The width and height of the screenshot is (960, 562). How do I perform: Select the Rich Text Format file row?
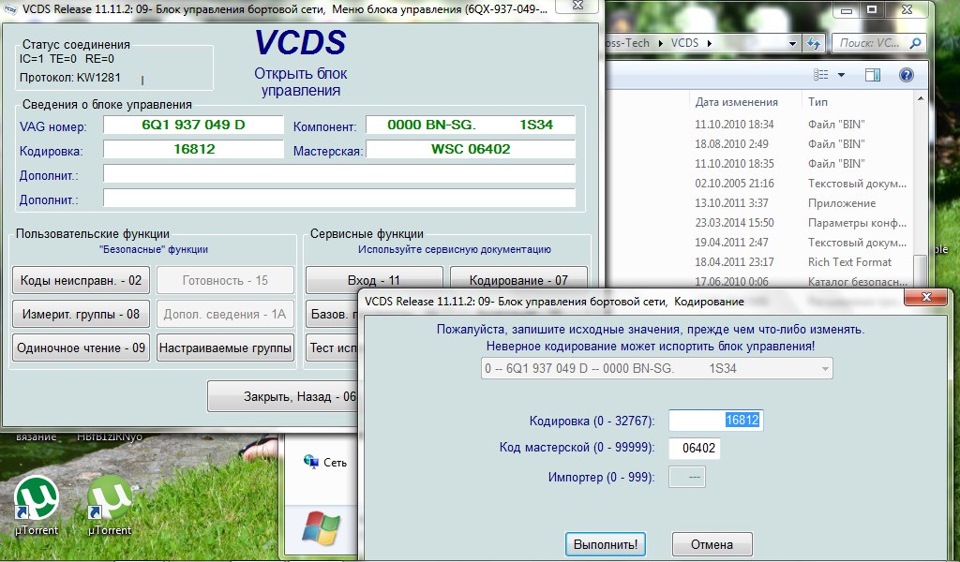click(x=800, y=261)
